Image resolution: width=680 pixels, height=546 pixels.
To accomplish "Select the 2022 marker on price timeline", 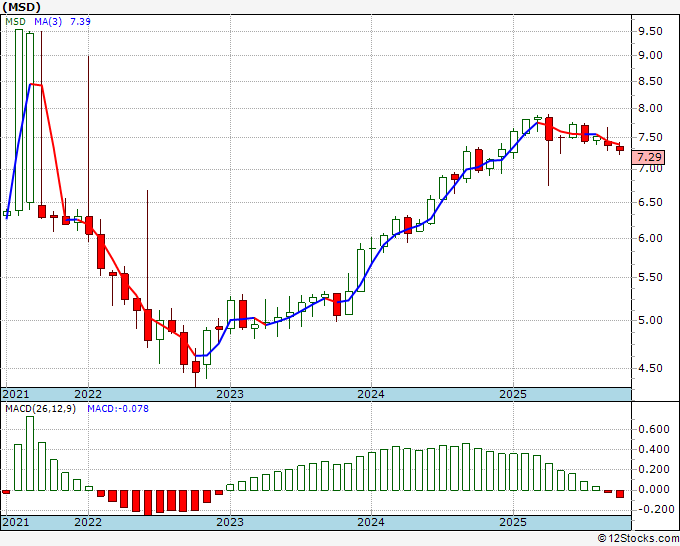I will tap(88, 394).
